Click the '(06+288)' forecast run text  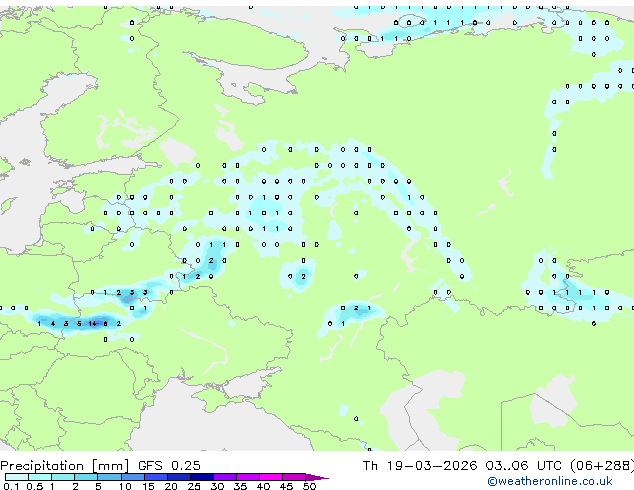[602, 466]
